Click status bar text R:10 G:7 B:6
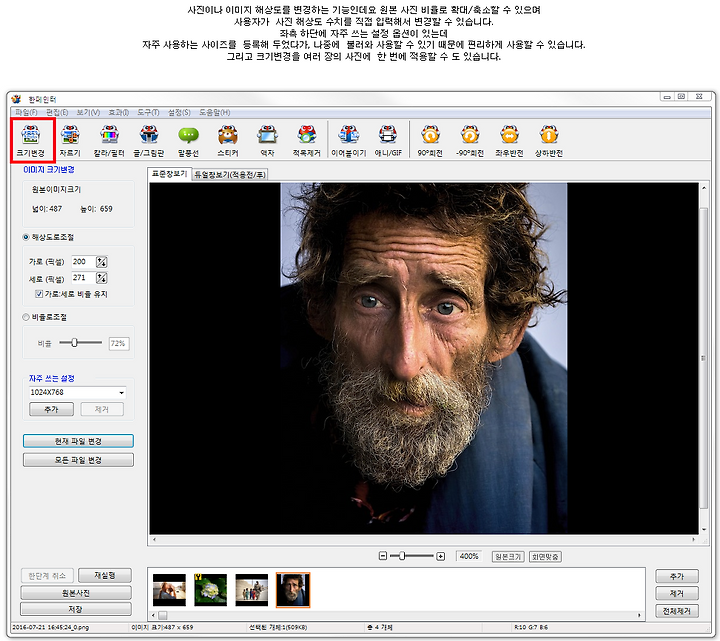The height and width of the screenshot is (641, 720). click(x=531, y=627)
